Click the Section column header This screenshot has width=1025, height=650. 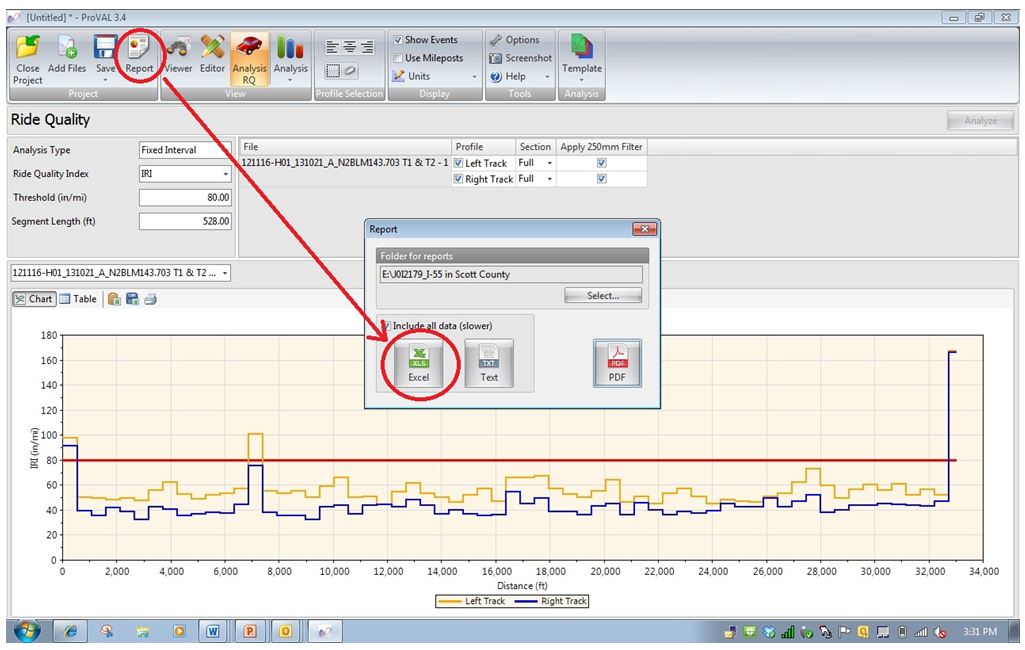click(x=535, y=146)
